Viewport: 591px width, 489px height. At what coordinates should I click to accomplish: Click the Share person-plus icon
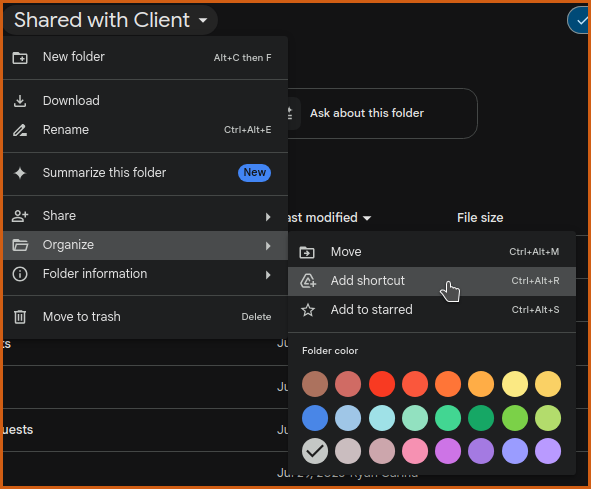20,216
